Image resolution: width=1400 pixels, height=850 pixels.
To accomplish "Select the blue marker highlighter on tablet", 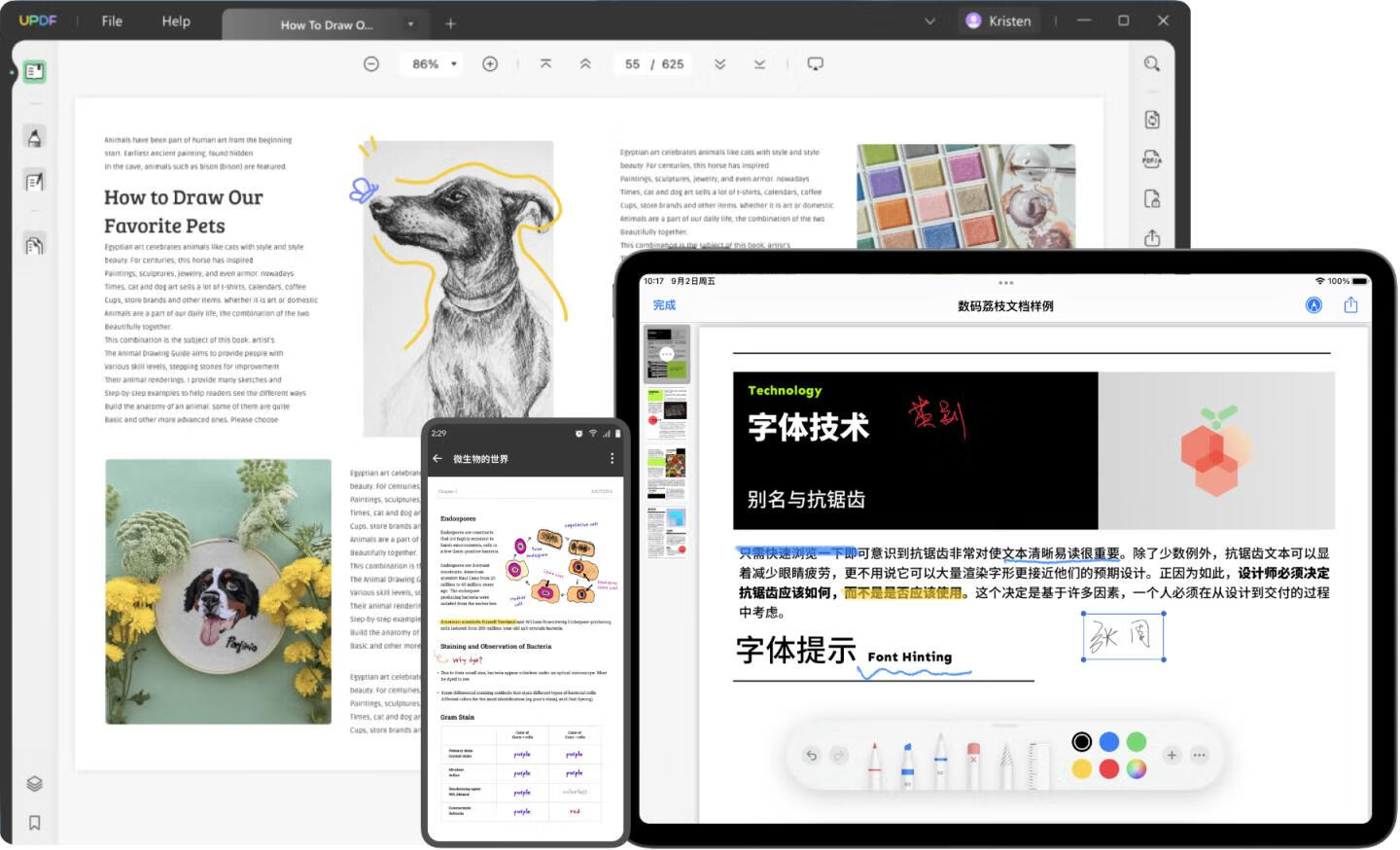I will pyautogui.click(x=907, y=764).
